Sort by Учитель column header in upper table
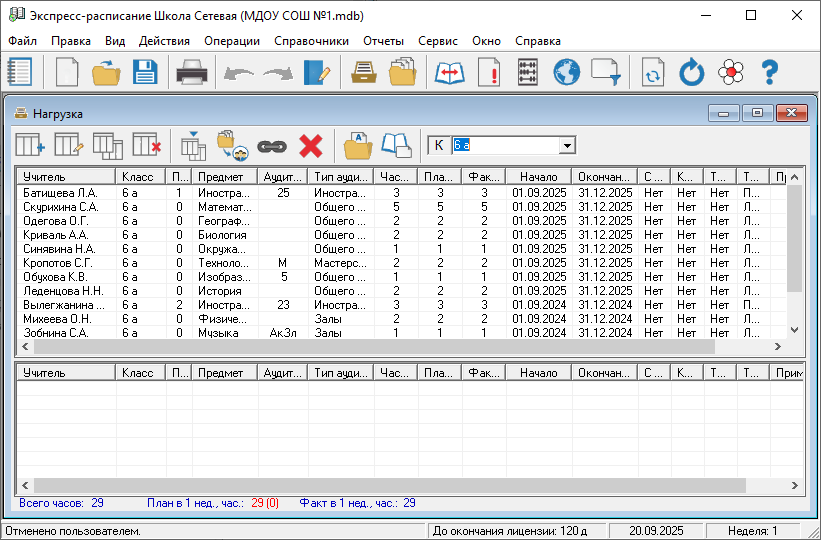This screenshot has height=540, width=821. (66, 177)
